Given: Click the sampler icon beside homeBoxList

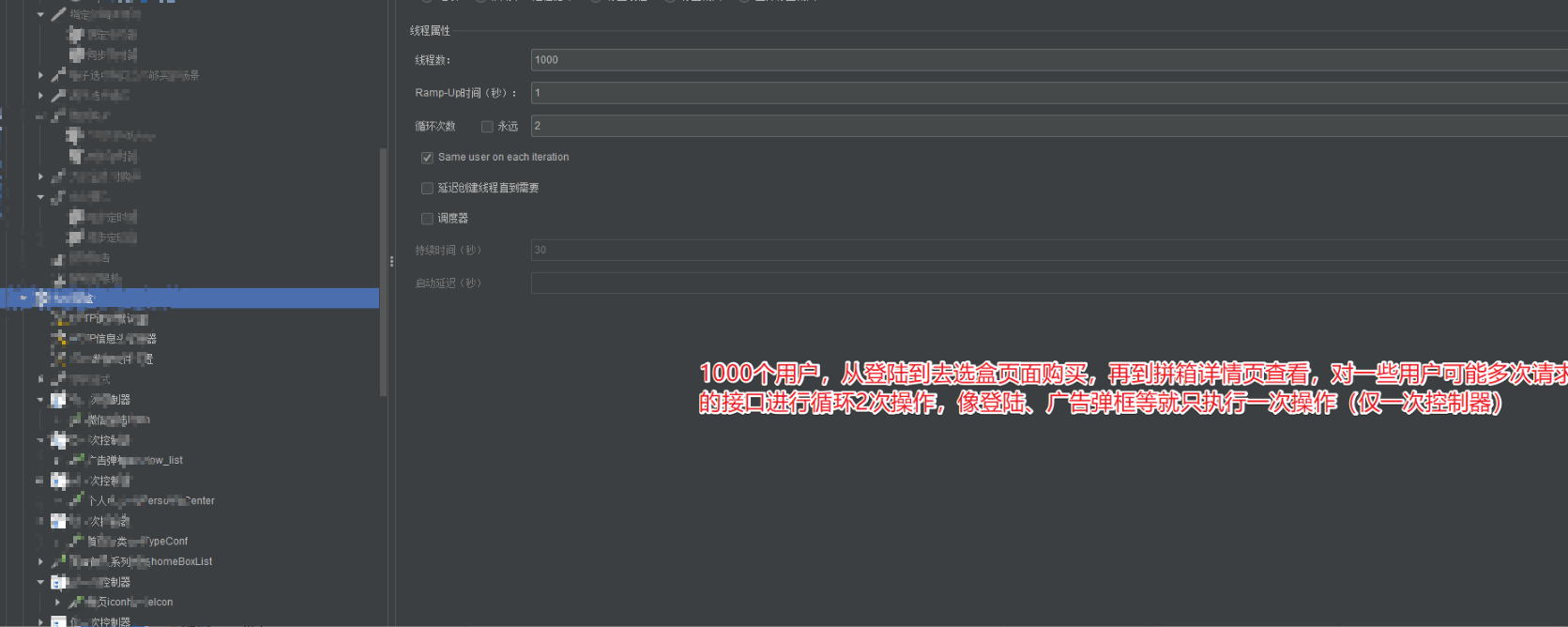Looking at the screenshot, I should (58, 561).
